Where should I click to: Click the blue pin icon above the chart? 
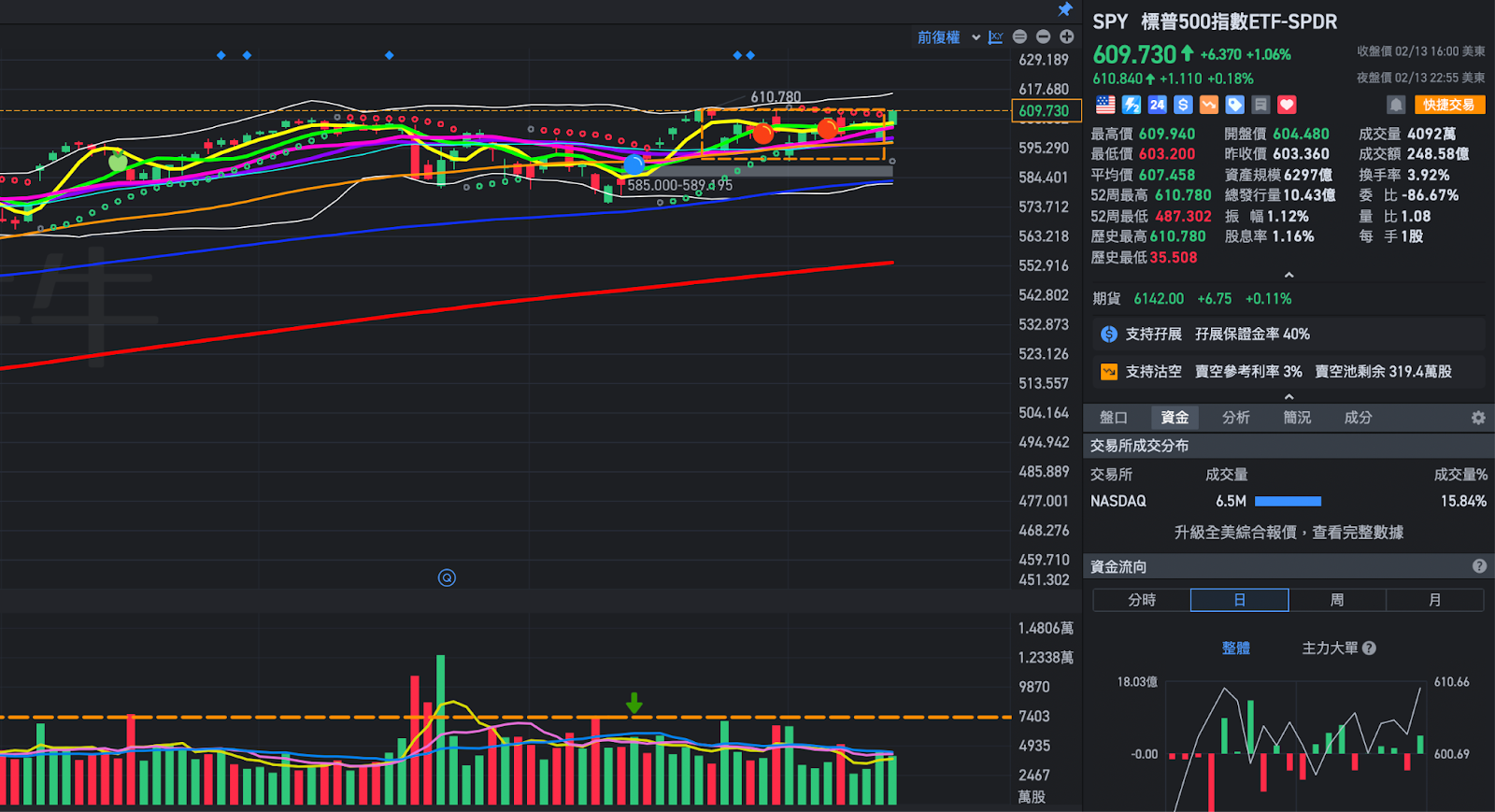point(1065,9)
